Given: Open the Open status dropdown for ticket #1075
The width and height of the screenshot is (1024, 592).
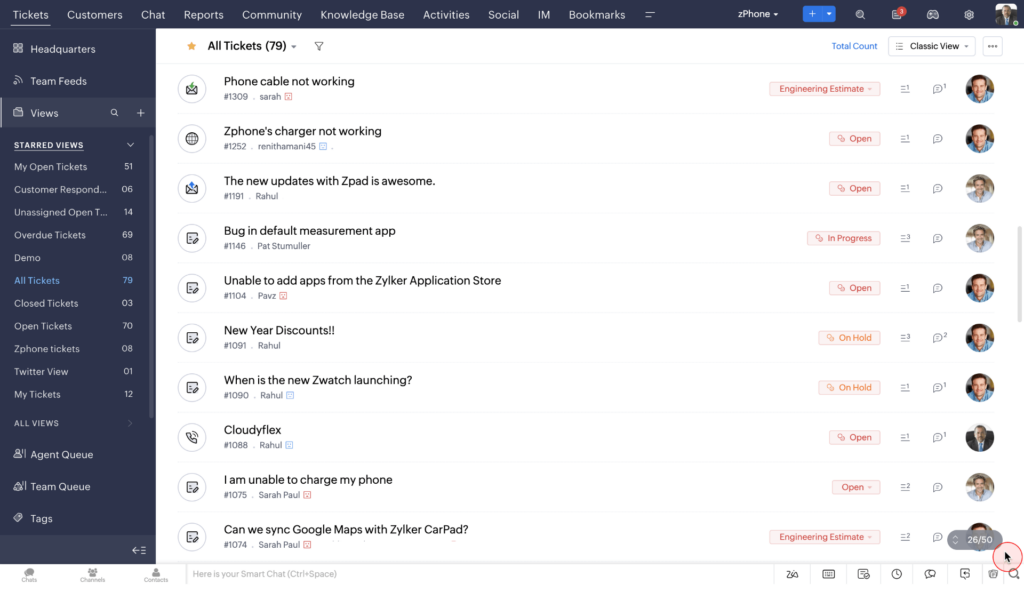Looking at the screenshot, I should [x=856, y=487].
